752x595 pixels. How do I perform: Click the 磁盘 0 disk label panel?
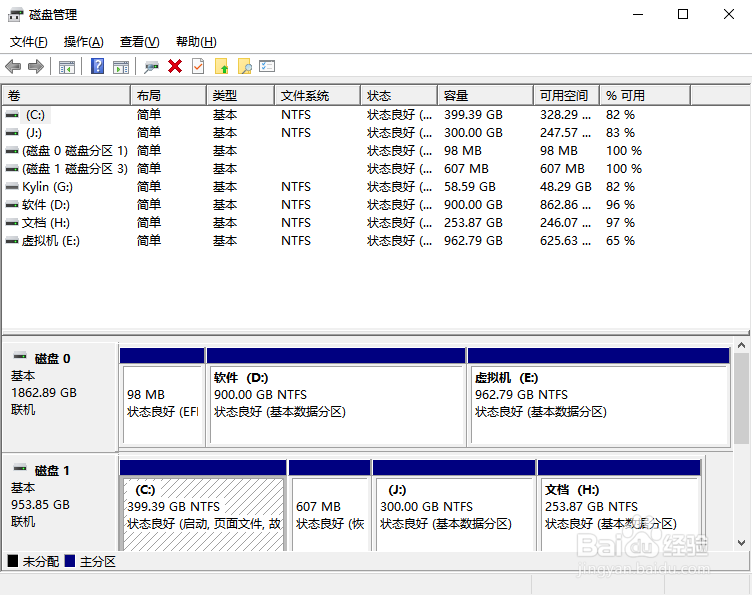coord(60,397)
